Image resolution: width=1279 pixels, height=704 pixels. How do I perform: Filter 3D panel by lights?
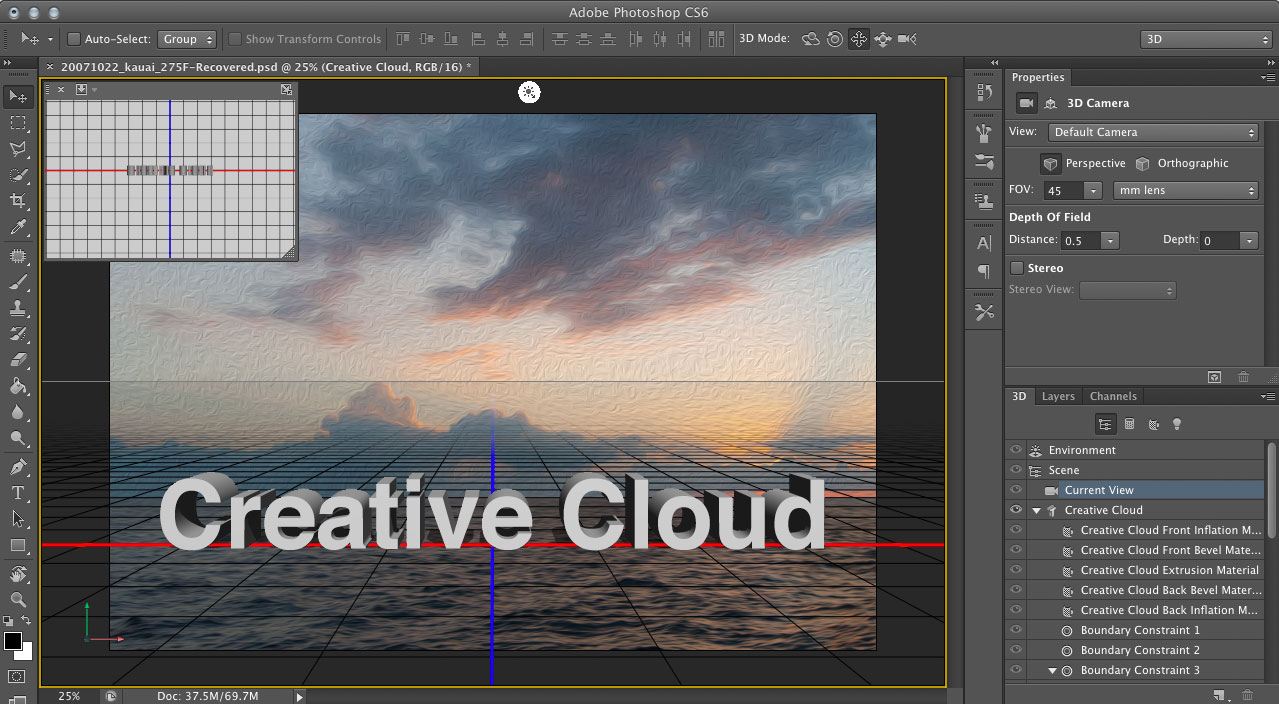pos(1177,424)
